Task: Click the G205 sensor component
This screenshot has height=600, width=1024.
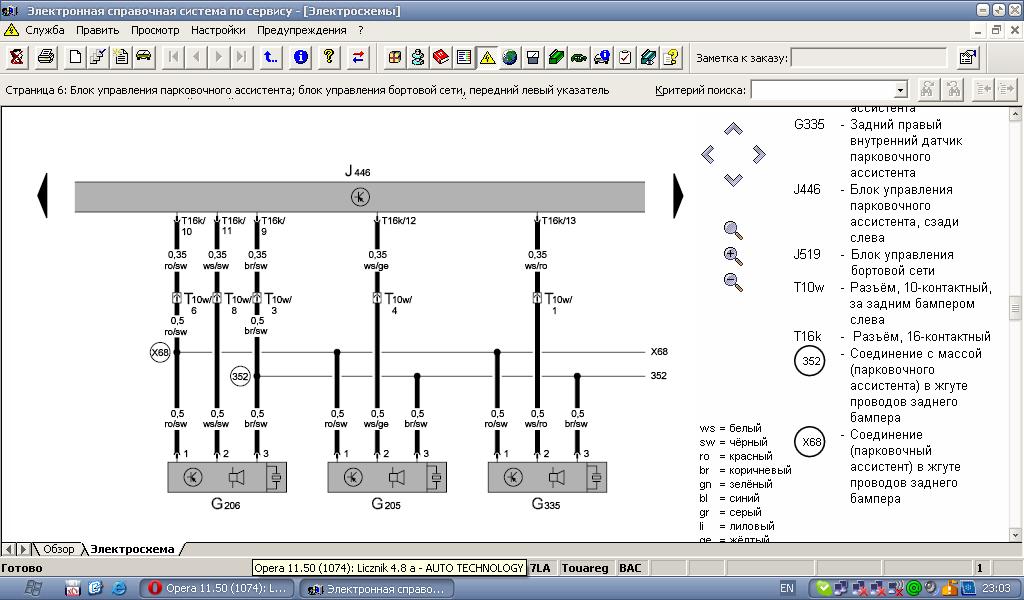Action: pos(387,477)
